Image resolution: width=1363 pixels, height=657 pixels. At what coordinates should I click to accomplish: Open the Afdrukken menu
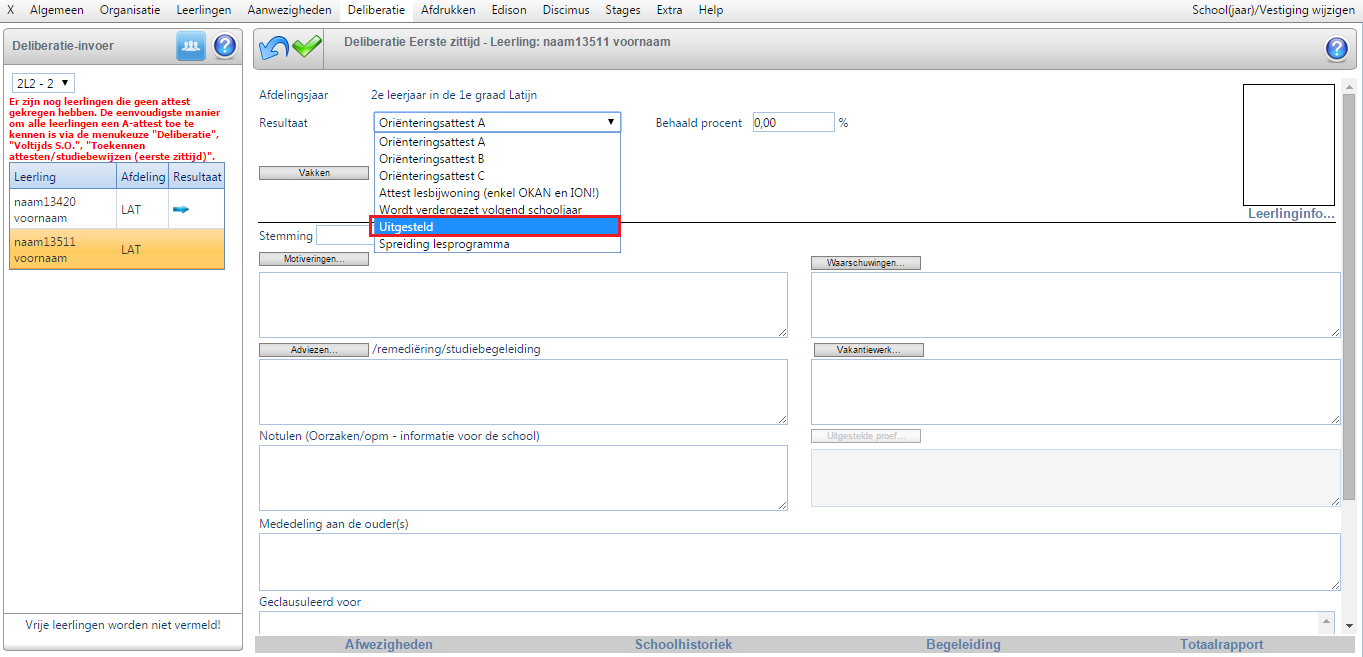(x=448, y=10)
